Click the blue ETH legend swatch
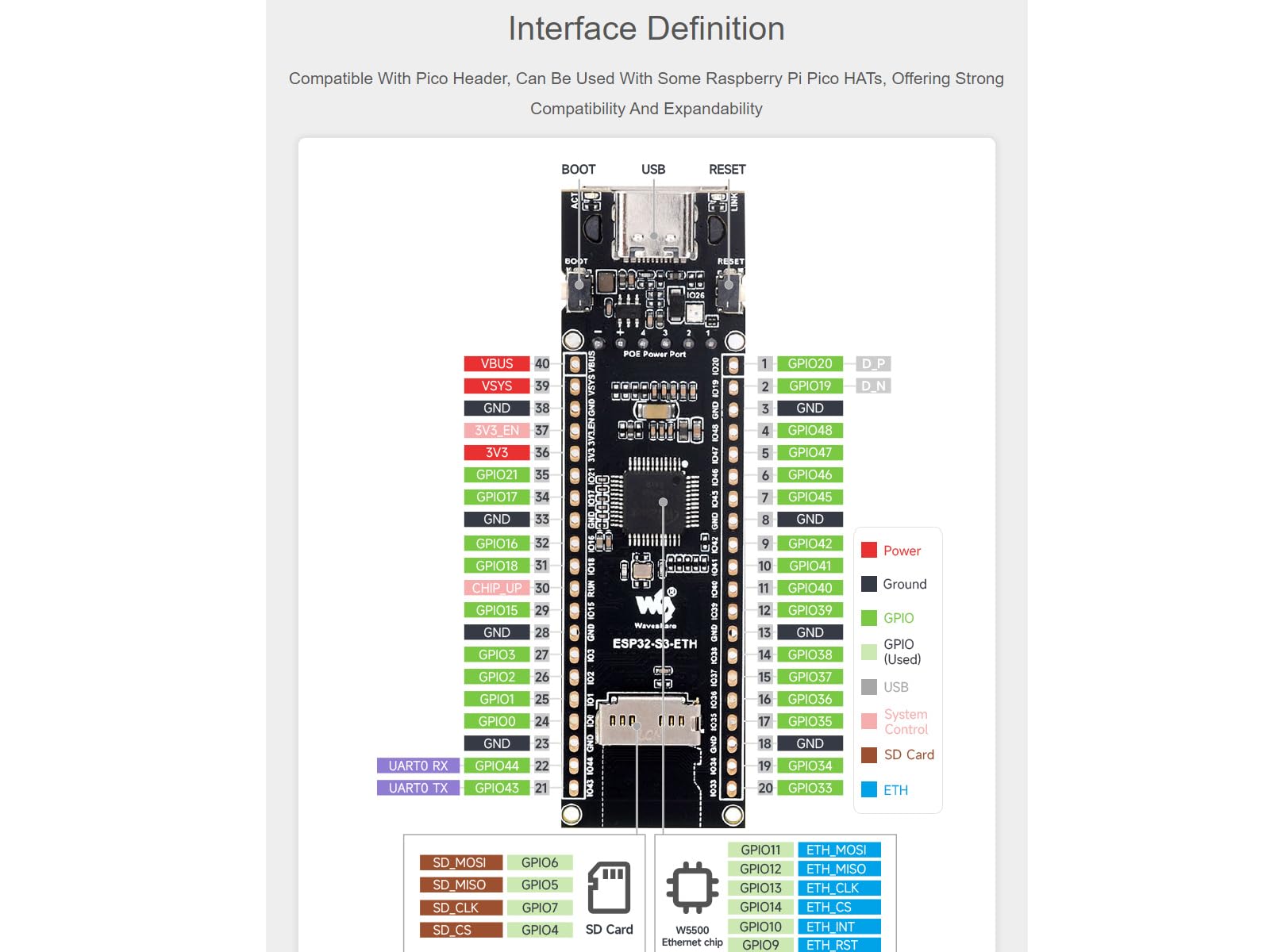The height and width of the screenshot is (952, 1270). coord(869,790)
